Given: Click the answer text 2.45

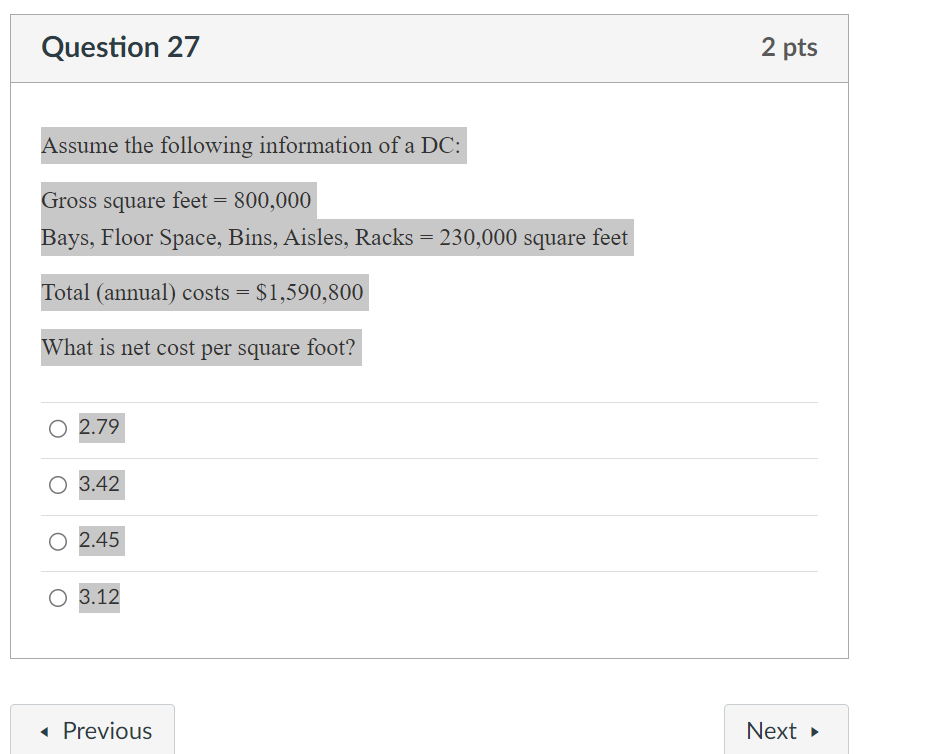Looking at the screenshot, I should (101, 540).
